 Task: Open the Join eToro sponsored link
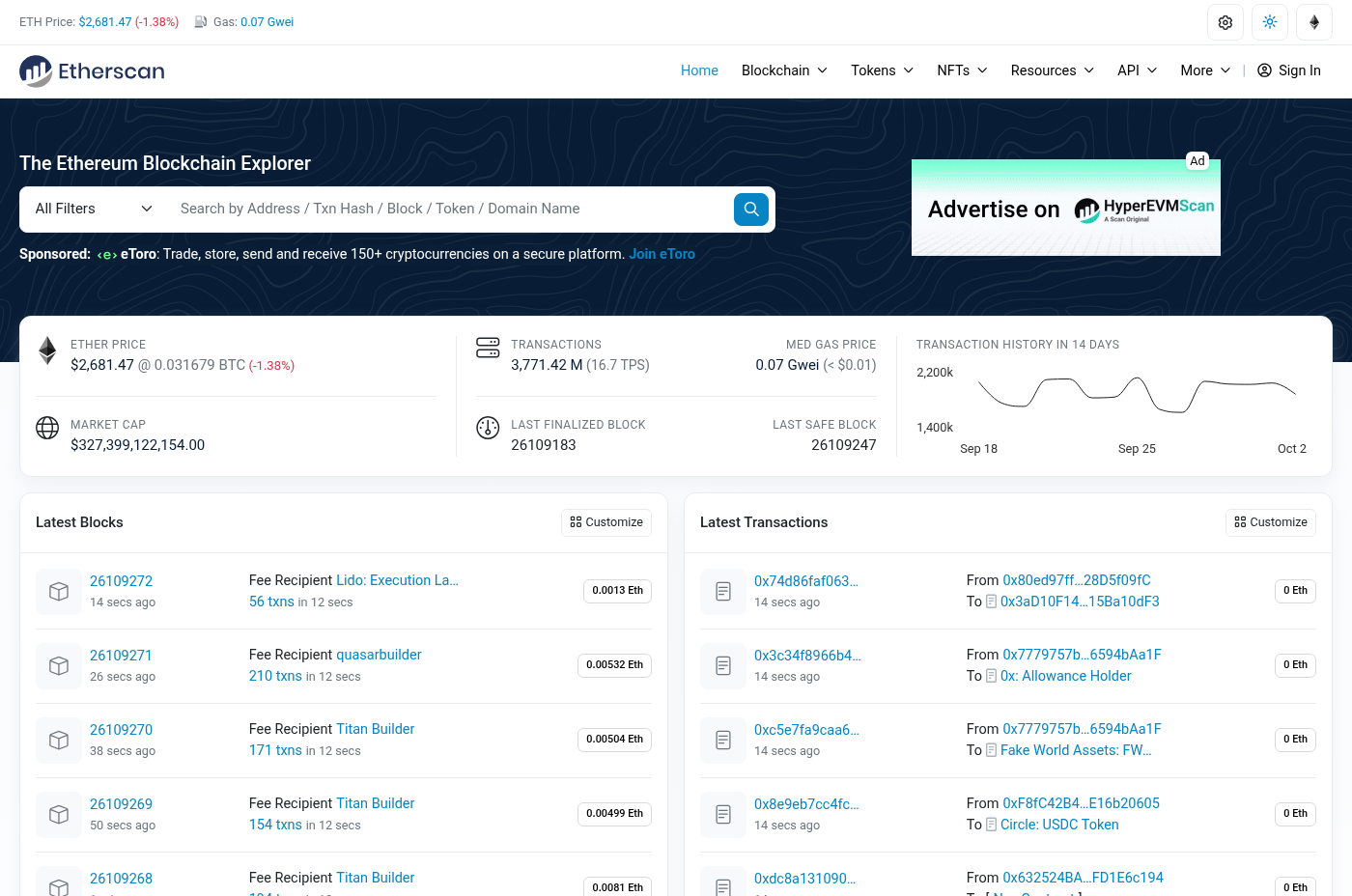662,254
